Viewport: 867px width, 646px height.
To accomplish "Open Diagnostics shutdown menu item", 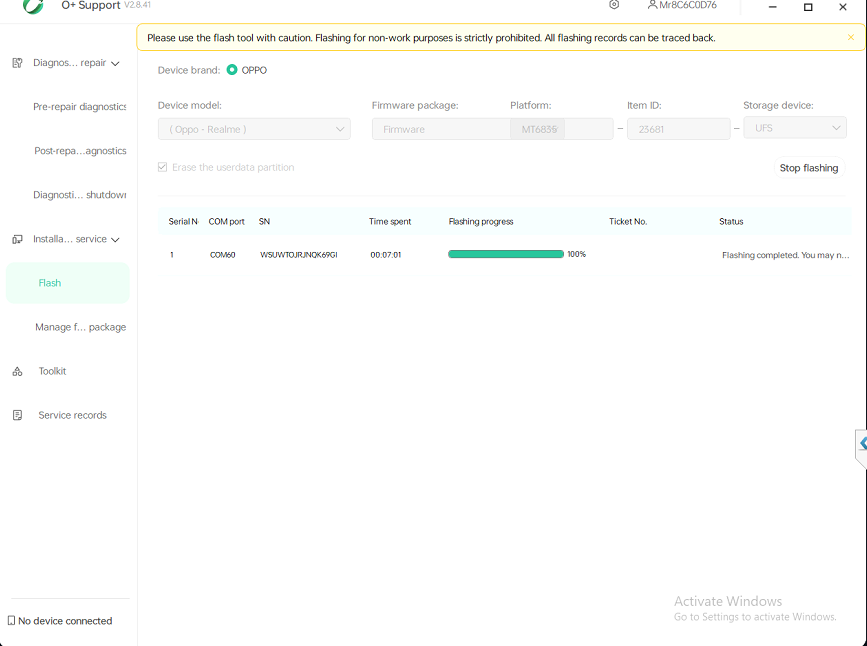I will click(x=80, y=195).
